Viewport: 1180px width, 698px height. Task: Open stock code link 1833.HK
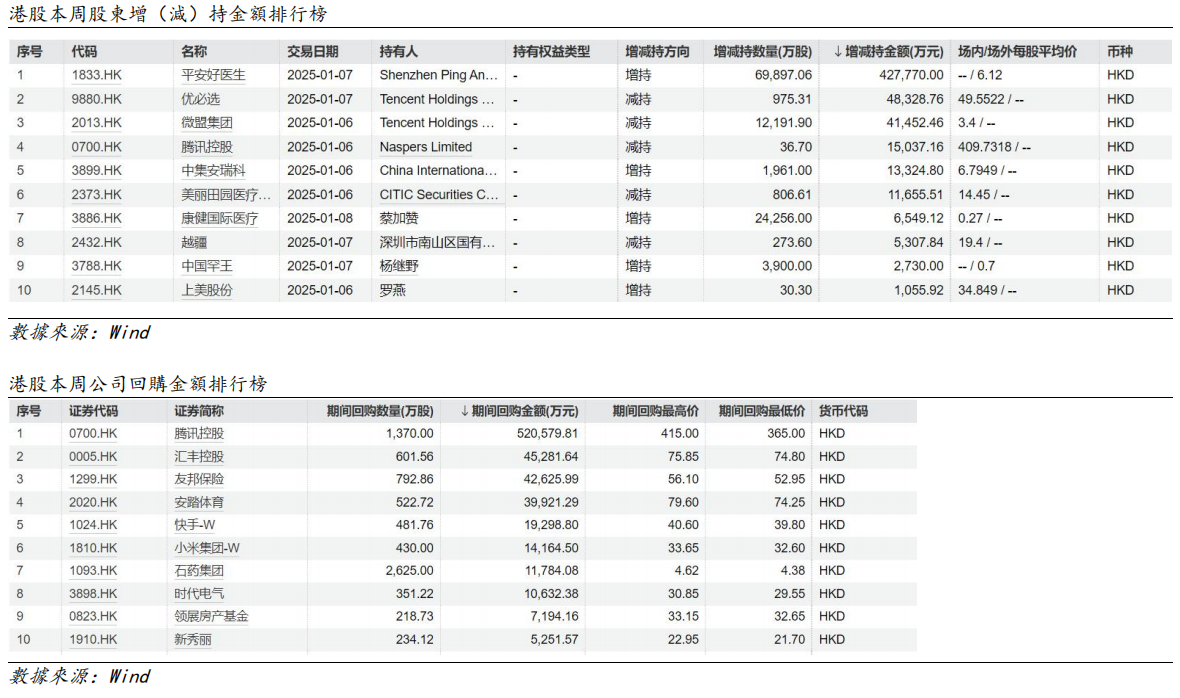(x=96, y=75)
